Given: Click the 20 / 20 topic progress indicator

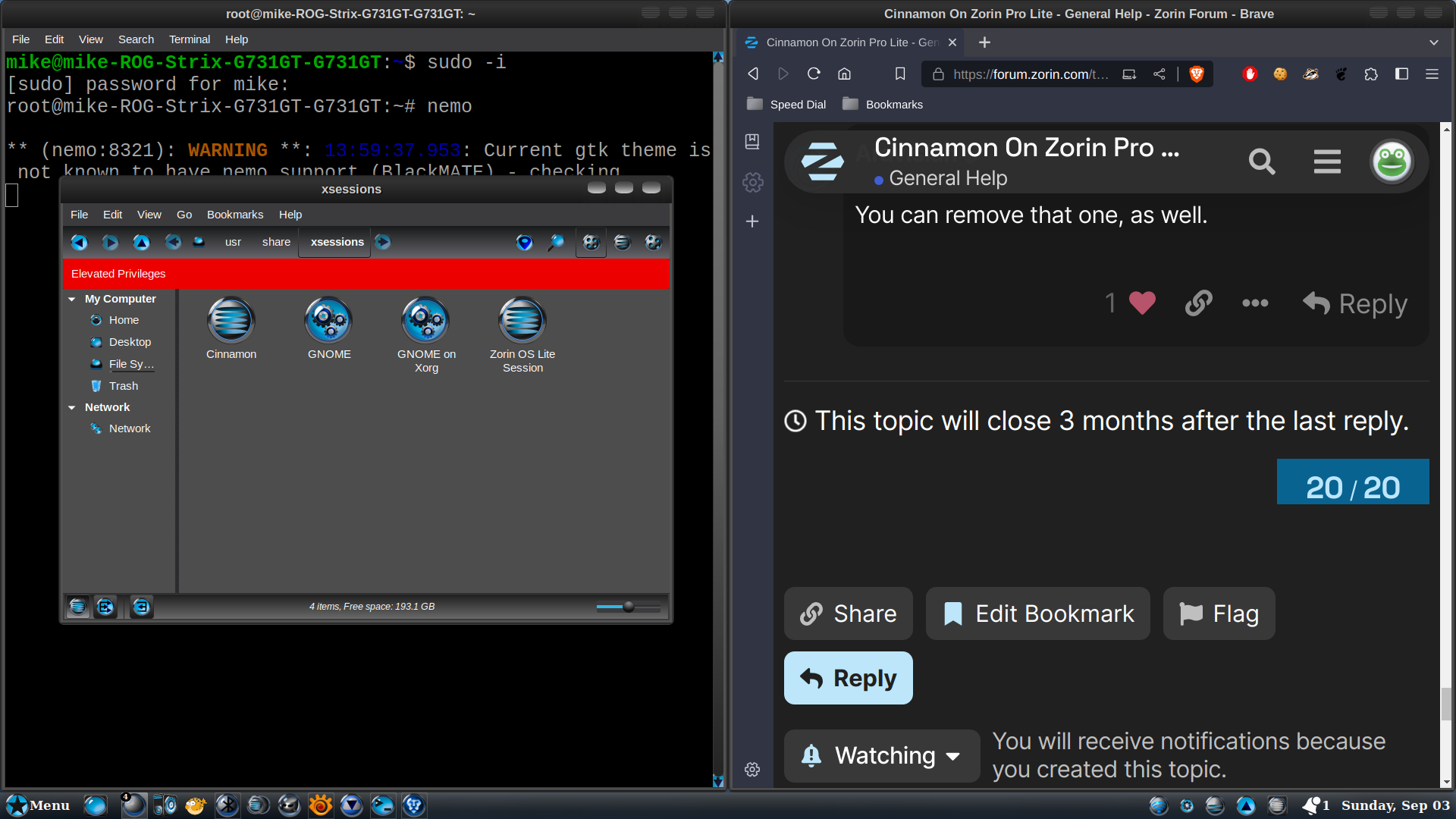Looking at the screenshot, I should 1353,482.
